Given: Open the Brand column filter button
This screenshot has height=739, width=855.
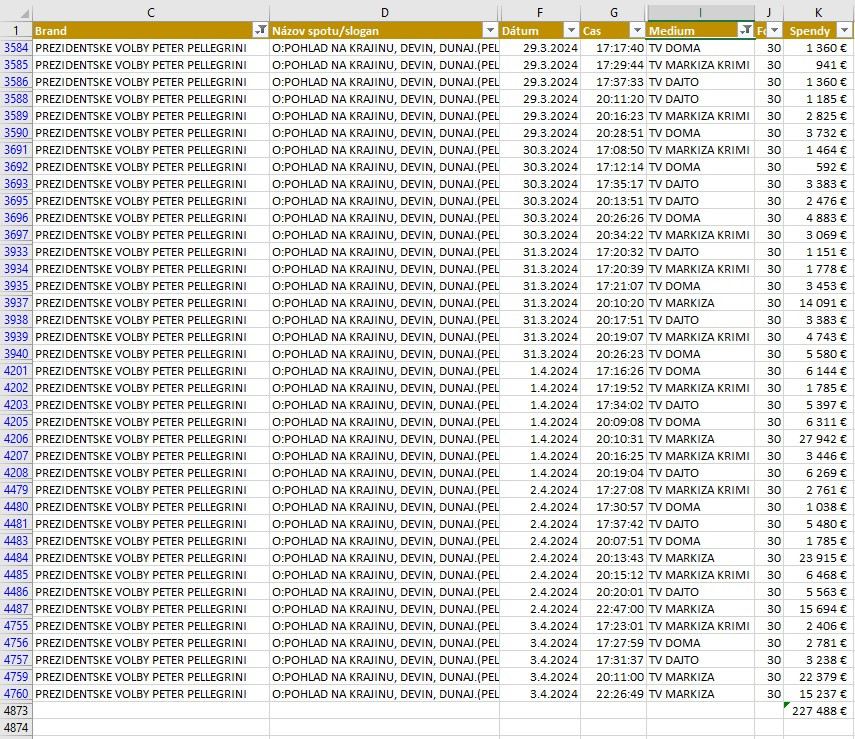Looking at the screenshot, I should pos(261,31).
